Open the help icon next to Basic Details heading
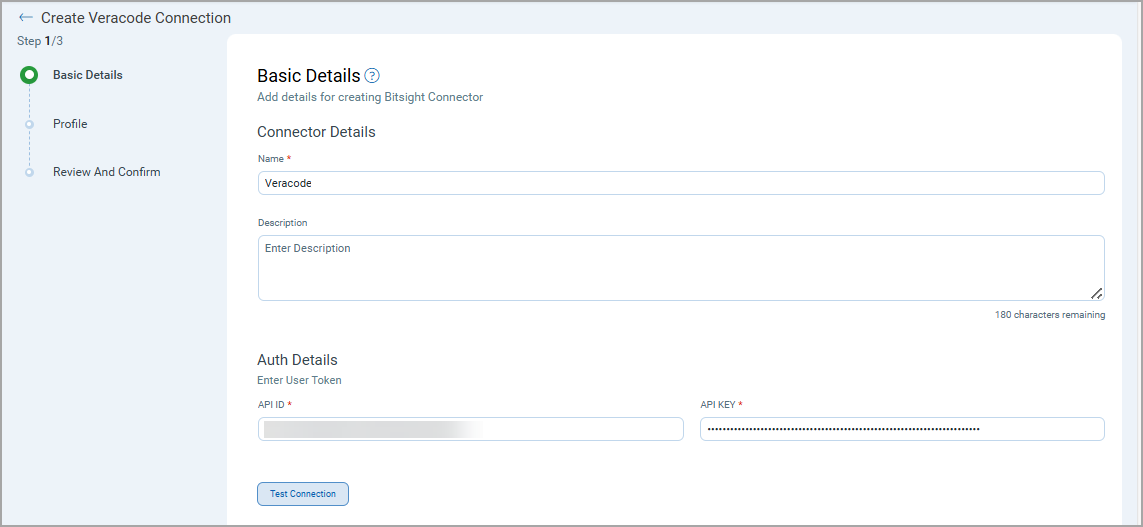This screenshot has height=527, width=1143. 372,75
